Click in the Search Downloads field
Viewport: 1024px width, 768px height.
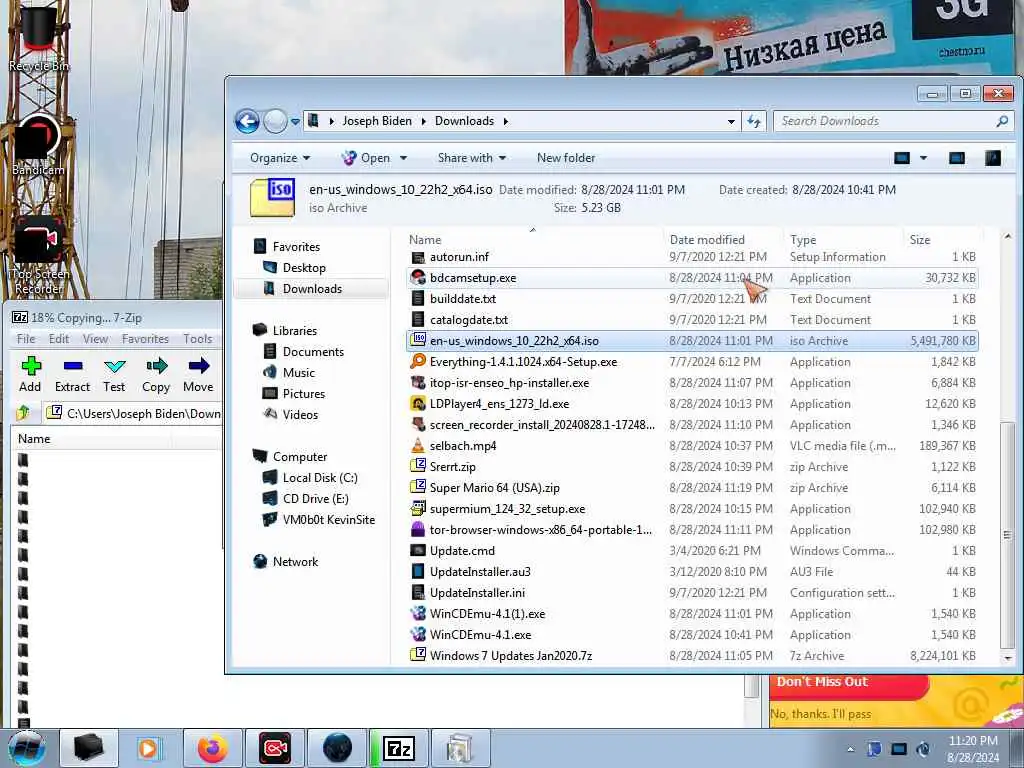[885, 121]
